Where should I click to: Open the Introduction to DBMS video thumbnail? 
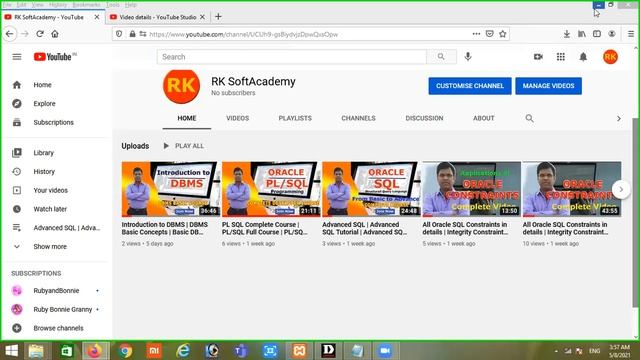[171, 189]
